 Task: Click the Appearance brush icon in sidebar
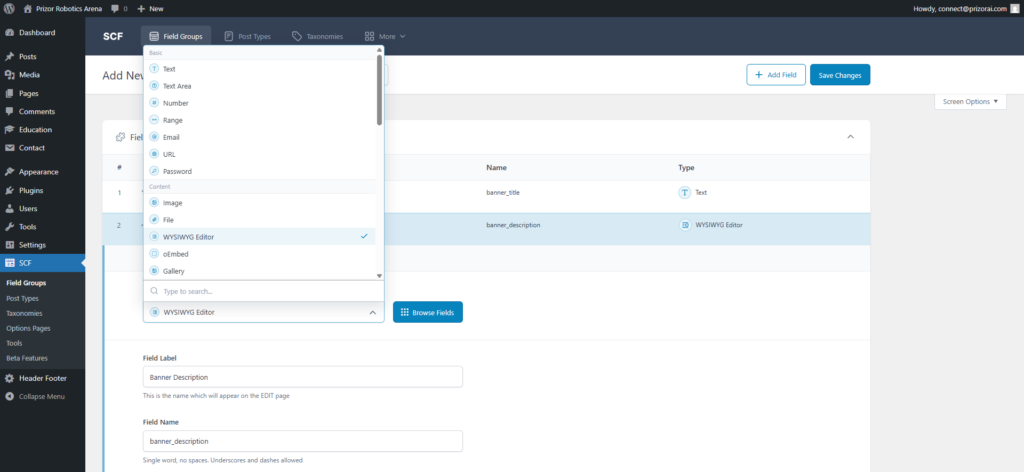9,172
